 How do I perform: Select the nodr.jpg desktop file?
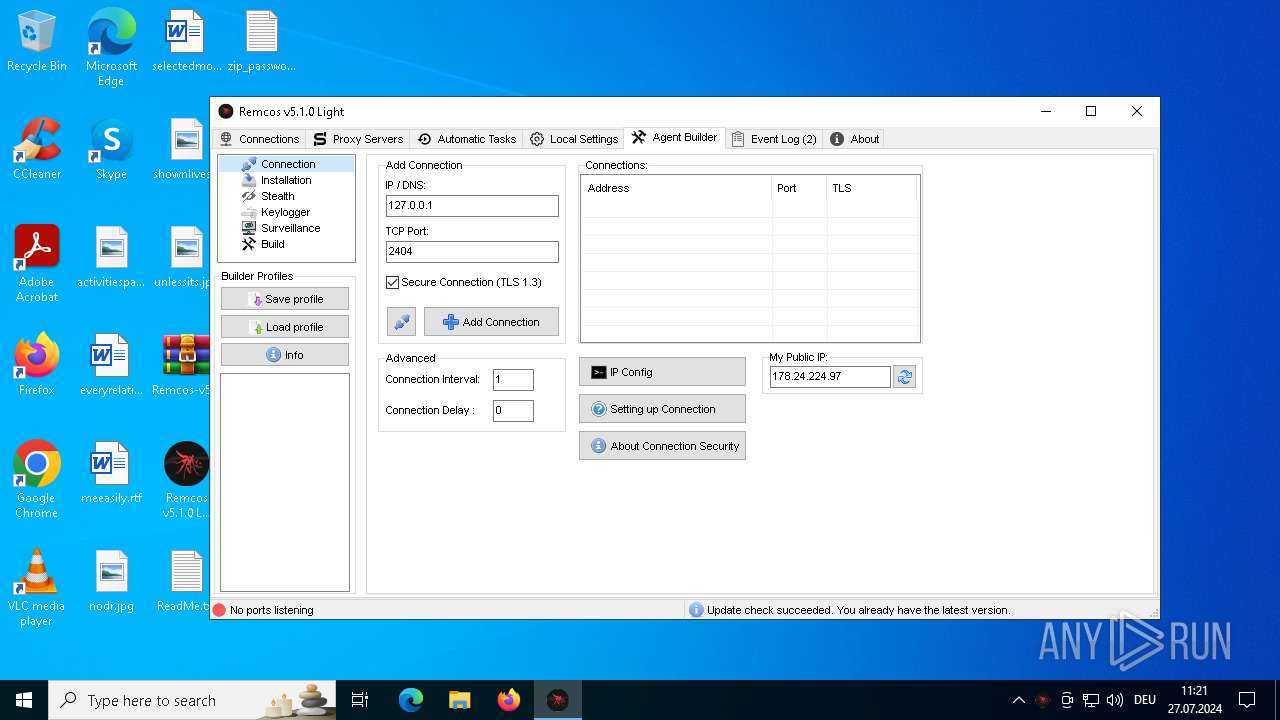(x=111, y=581)
